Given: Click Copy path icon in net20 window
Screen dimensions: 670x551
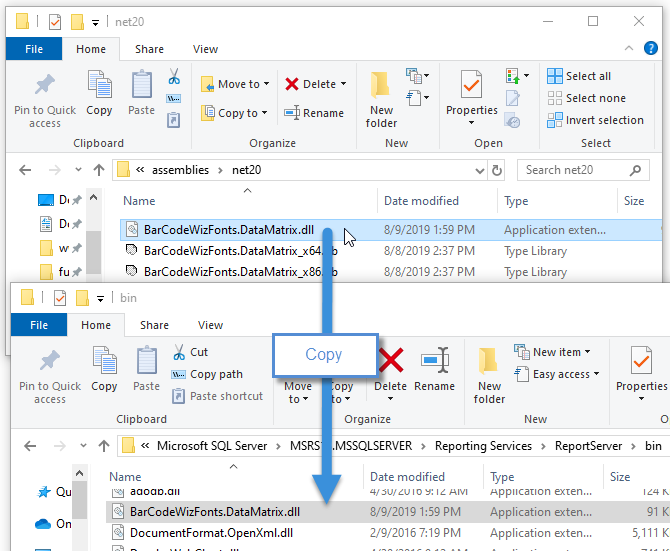Looking at the screenshot, I should [173, 99].
